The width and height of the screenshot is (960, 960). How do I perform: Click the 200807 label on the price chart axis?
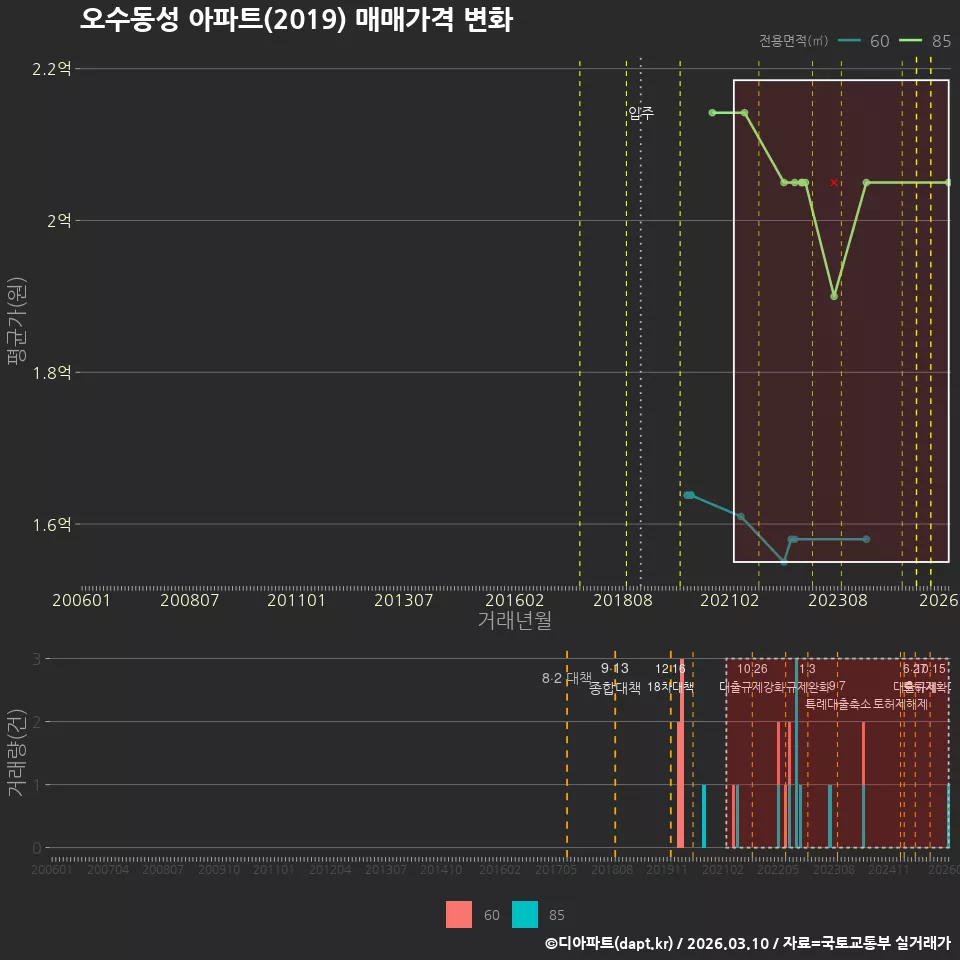[x=189, y=600]
